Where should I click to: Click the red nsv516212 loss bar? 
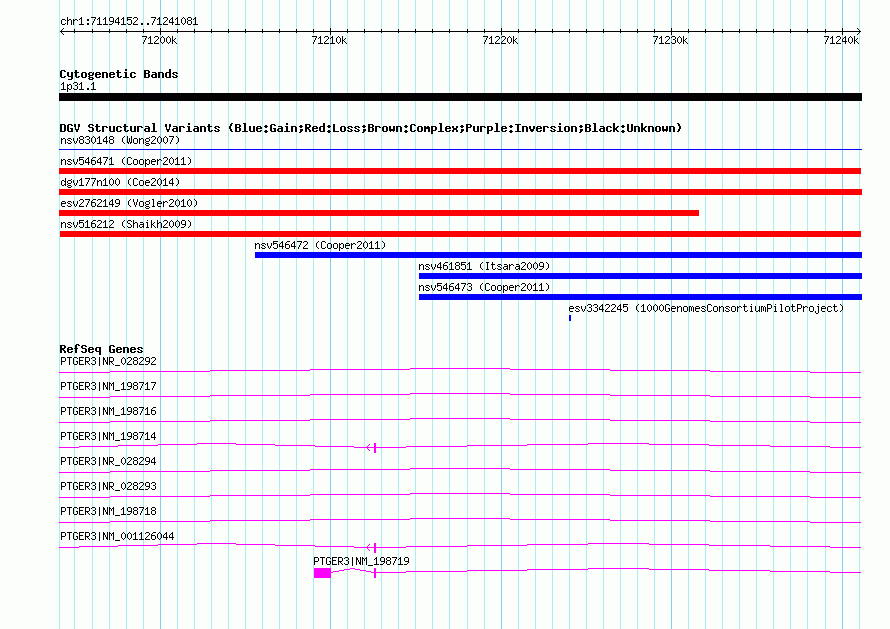tap(460, 234)
